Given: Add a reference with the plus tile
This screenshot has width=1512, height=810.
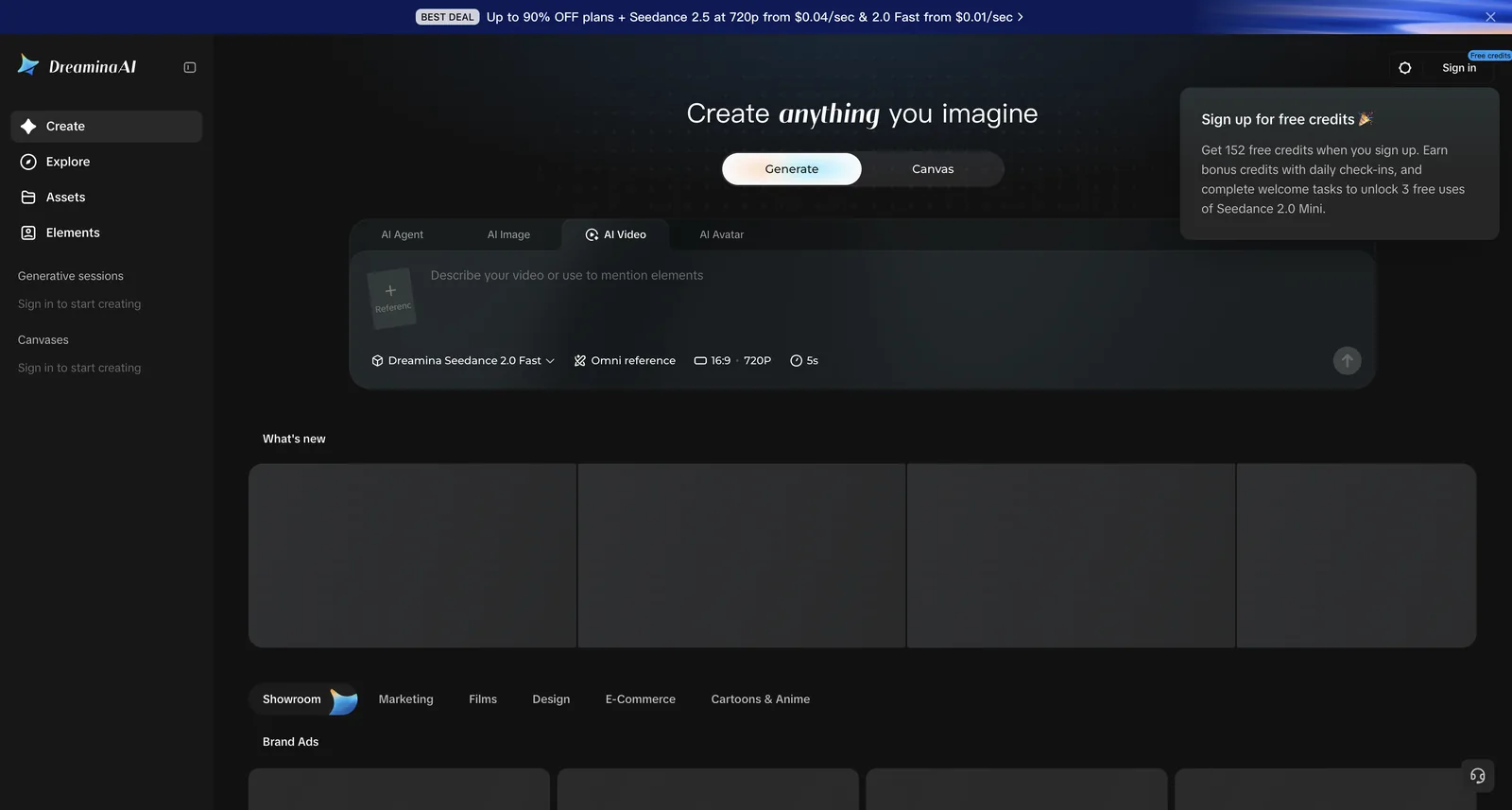Looking at the screenshot, I should coord(391,299).
